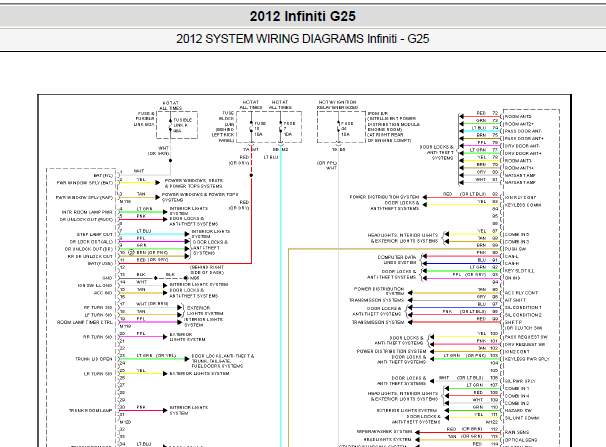
Task: Click the "TRUNK LID OPEN" pin label
Action: click(94, 359)
